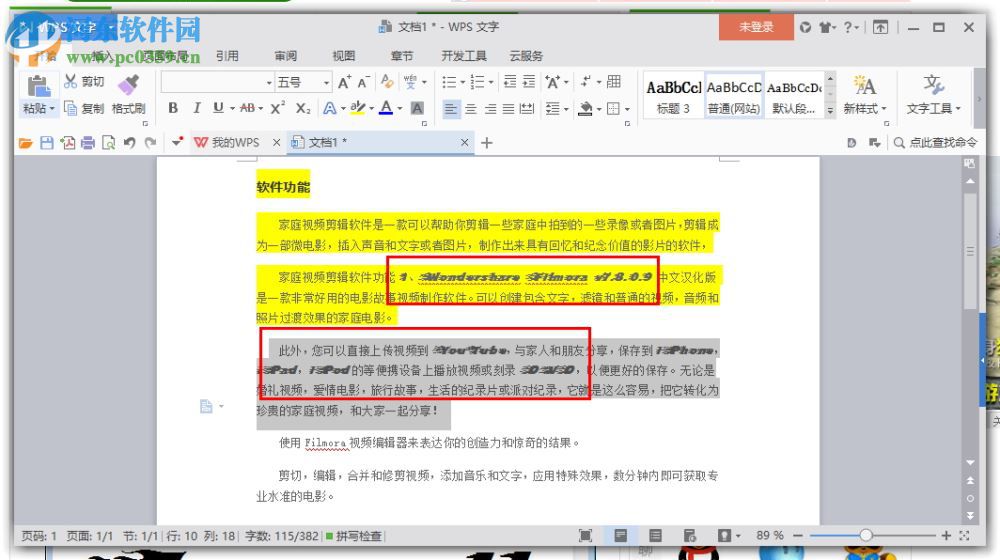Screen dimensions: 1000x560
Task: Toggle Italic formatting
Action: click(196, 108)
